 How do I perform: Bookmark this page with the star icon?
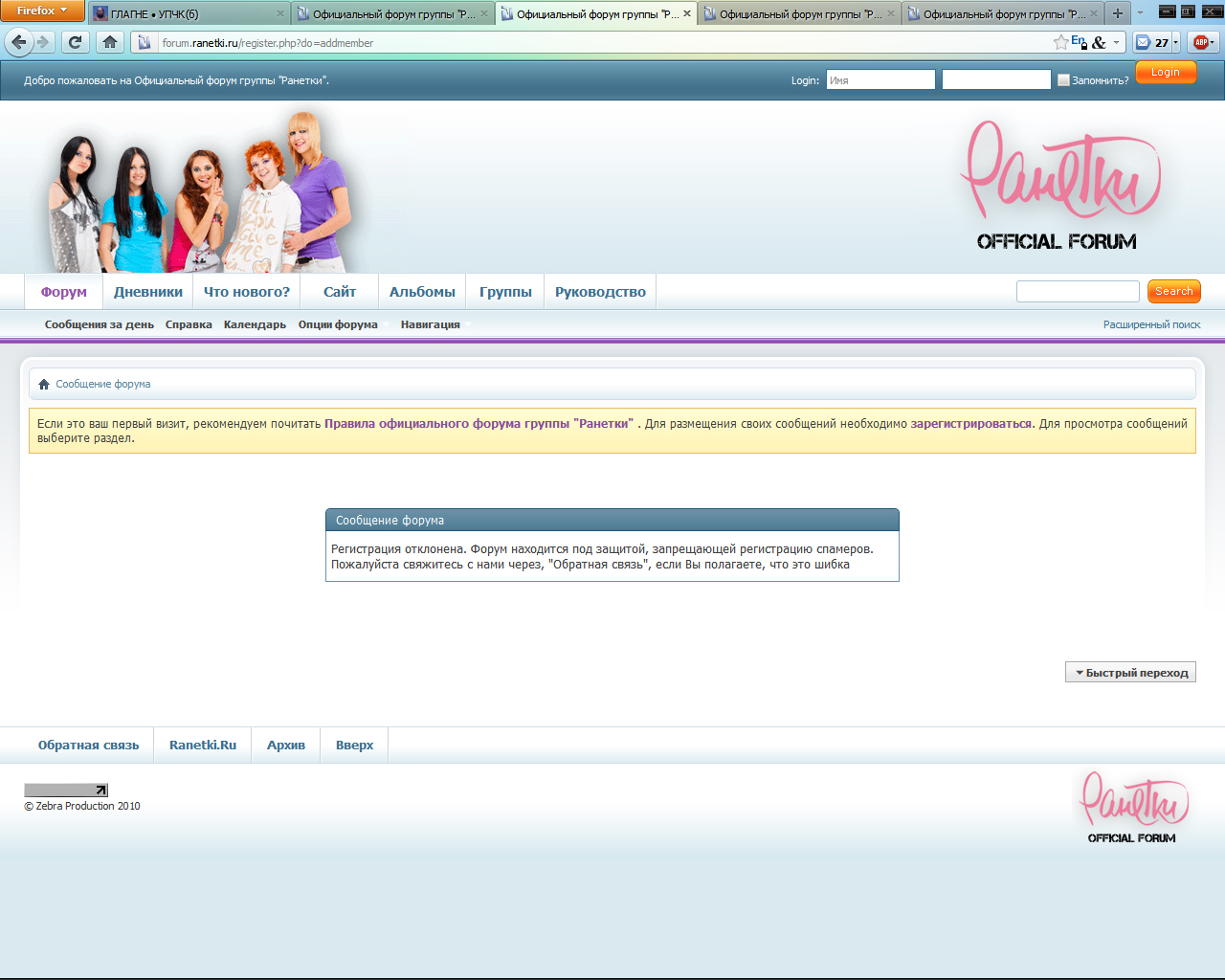1060,42
